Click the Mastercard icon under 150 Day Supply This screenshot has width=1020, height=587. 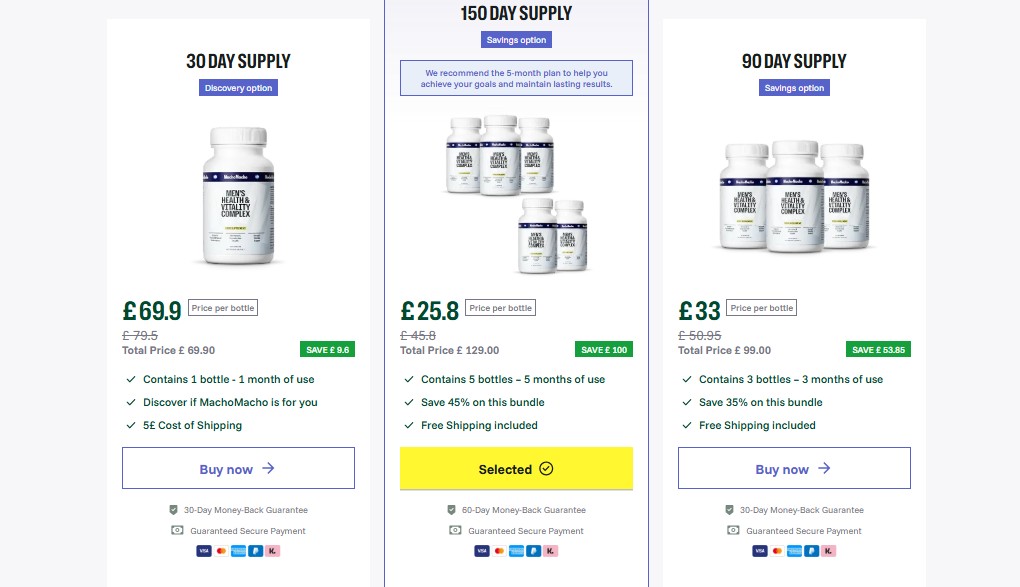coord(499,551)
